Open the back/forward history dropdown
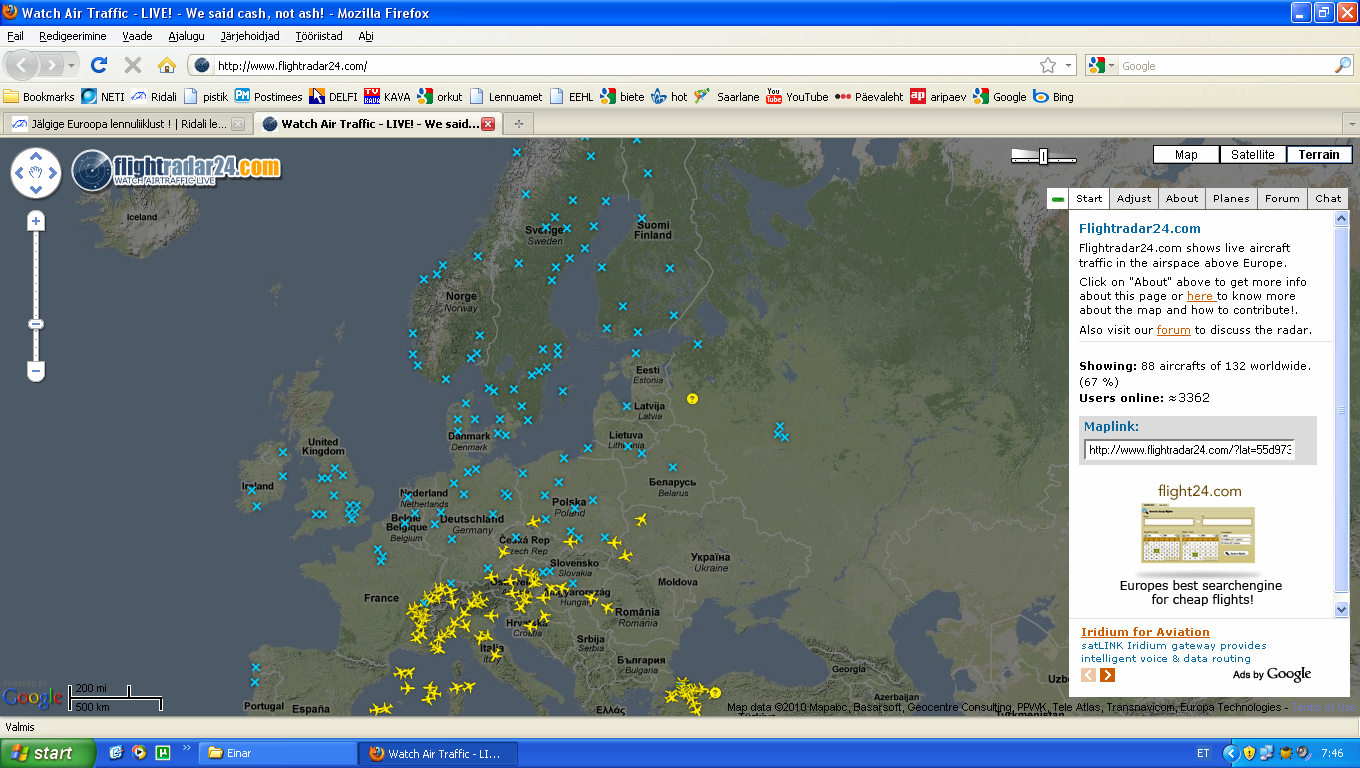This screenshot has width=1360, height=768. pyautogui.click(x=71, y=66)
